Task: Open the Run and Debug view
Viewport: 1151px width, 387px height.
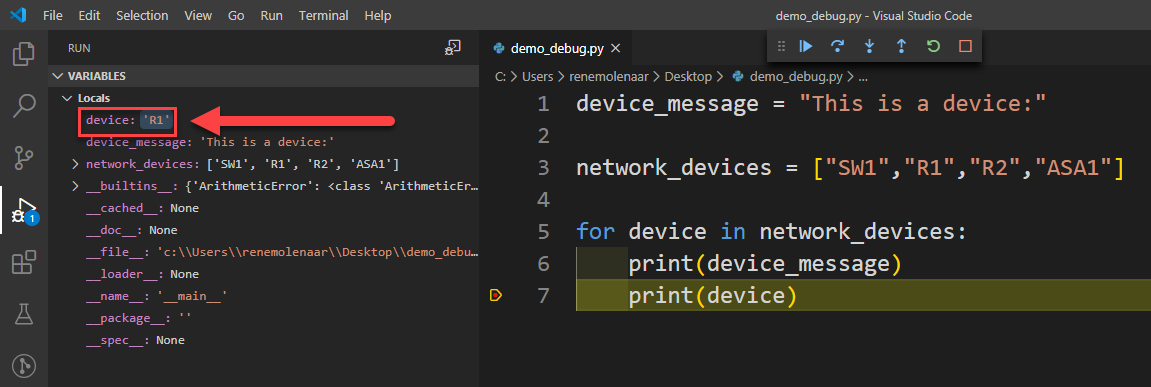Action: 24,210
